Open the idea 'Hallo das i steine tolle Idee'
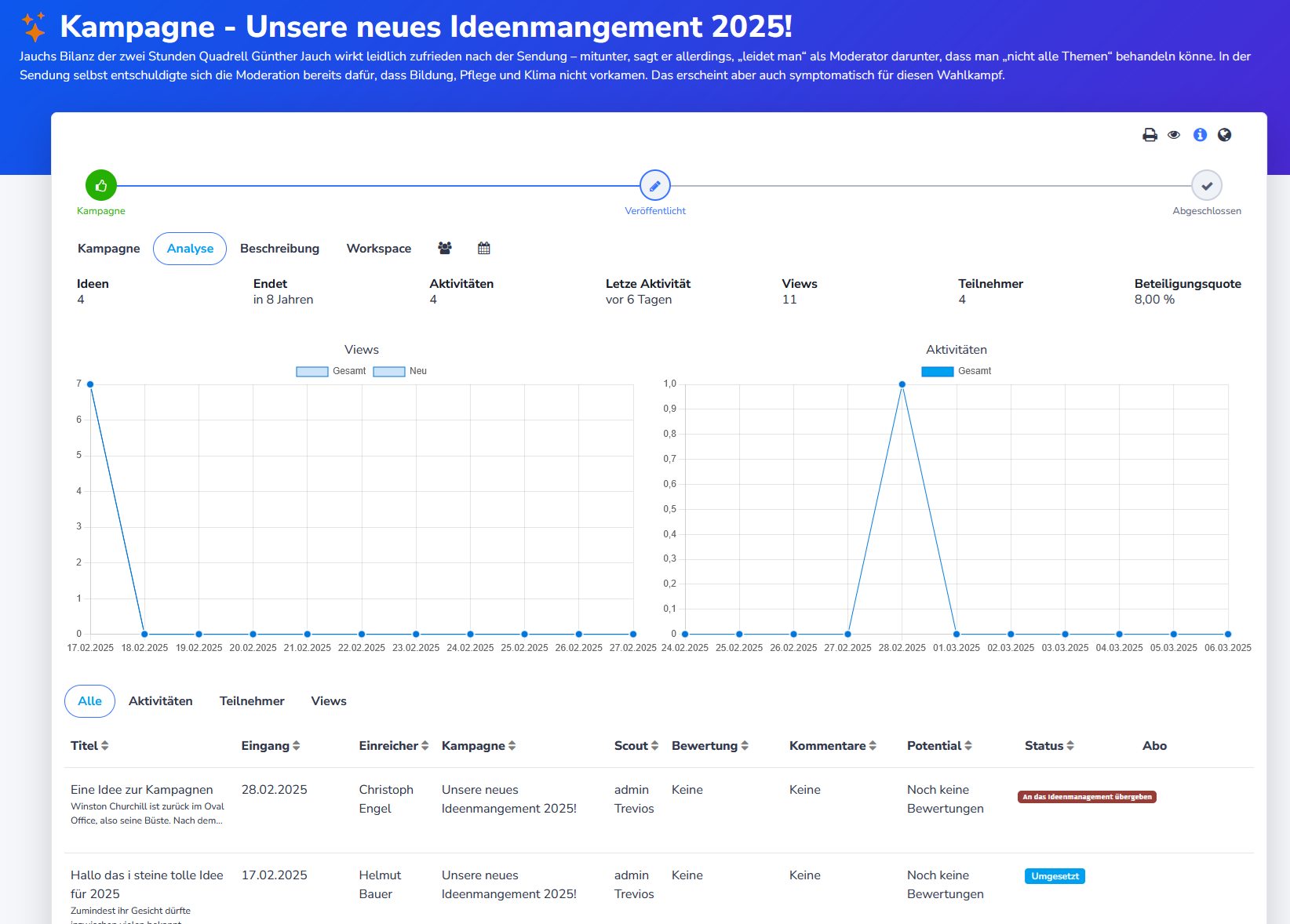Viewport: 1290px width, 924px height. point(146,884)
